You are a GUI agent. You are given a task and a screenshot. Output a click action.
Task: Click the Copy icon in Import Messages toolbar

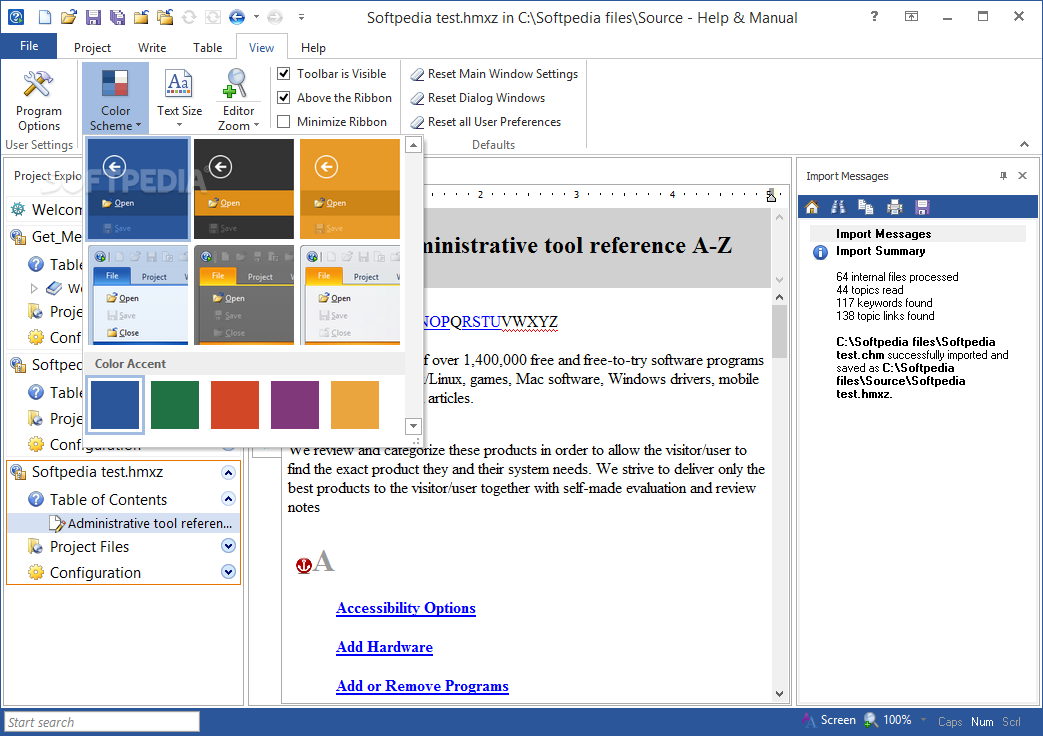pos(865,207)
